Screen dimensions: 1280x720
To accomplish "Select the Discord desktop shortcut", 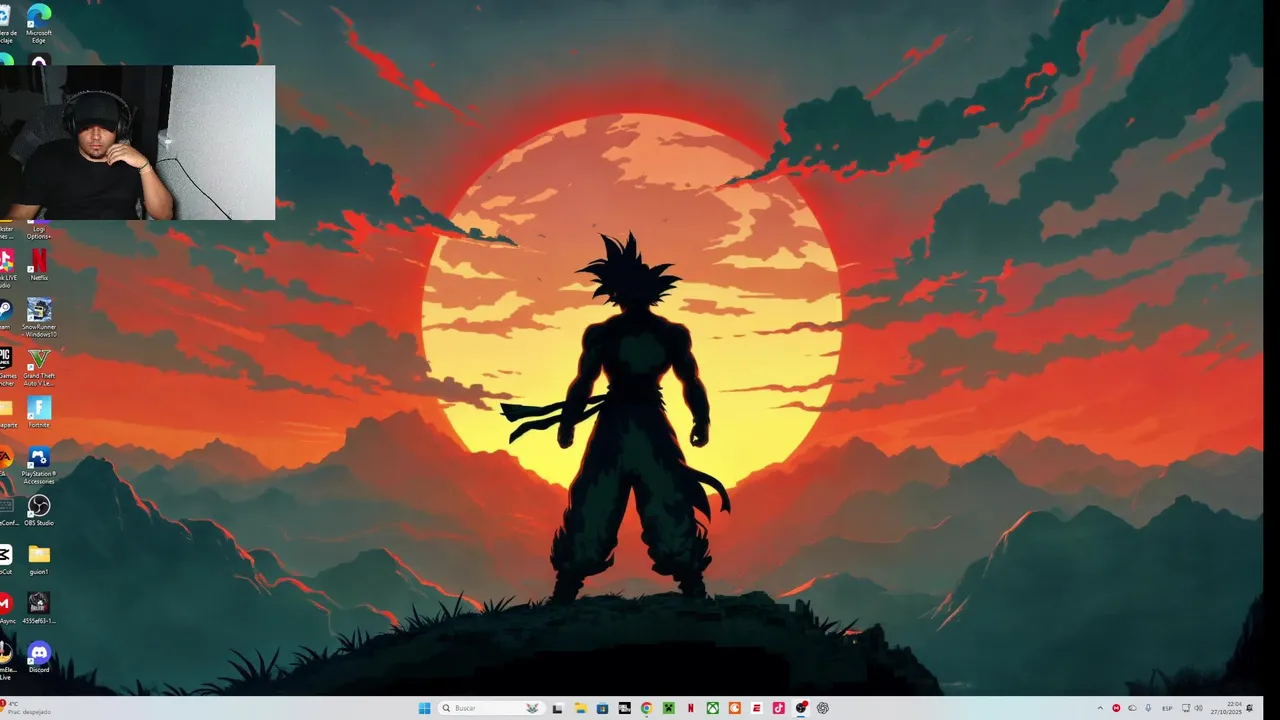I will (39, 658).
